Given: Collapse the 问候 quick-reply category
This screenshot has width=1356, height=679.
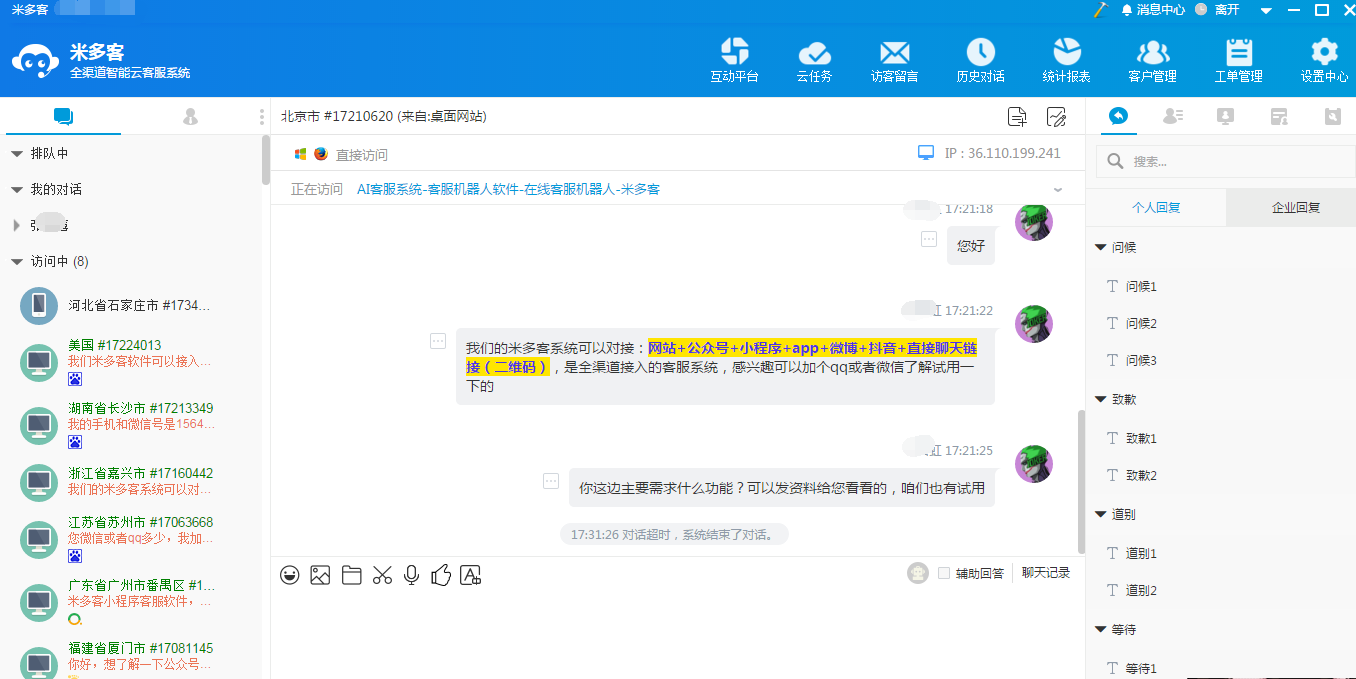Looking at the screenshot, I should [x=1101, y=247].
